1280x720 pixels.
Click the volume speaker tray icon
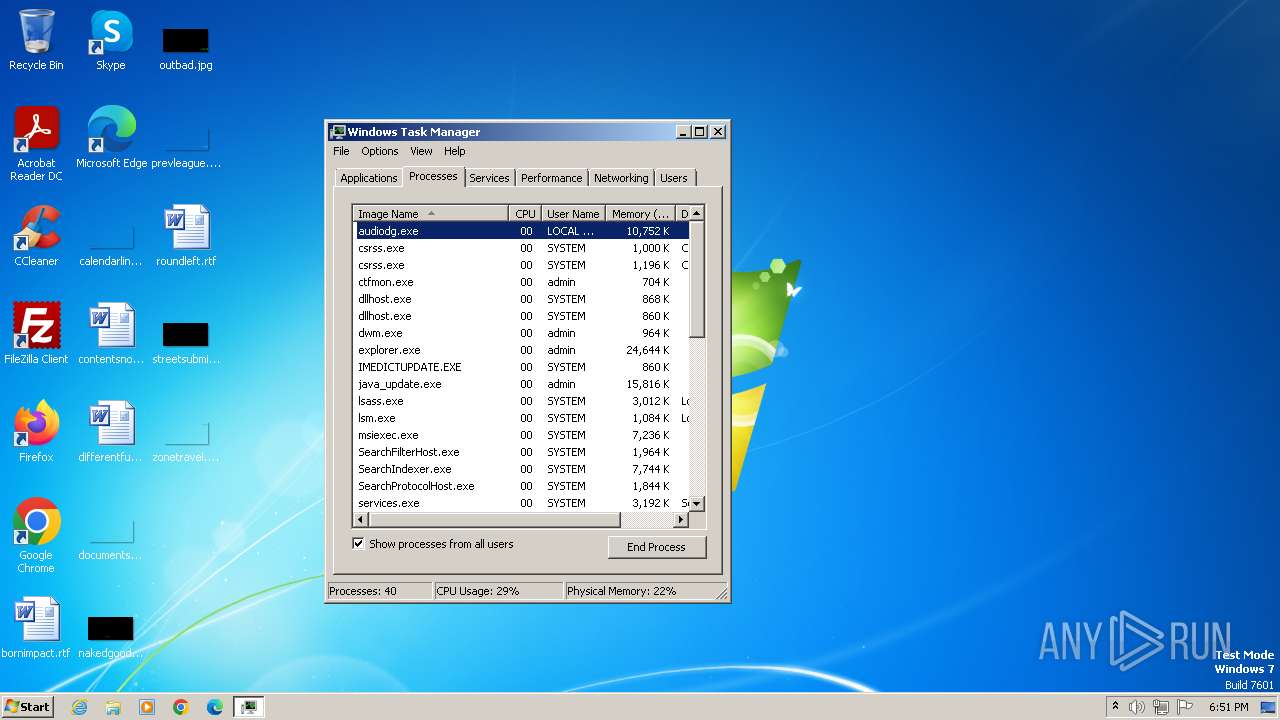pos(1137,707)
